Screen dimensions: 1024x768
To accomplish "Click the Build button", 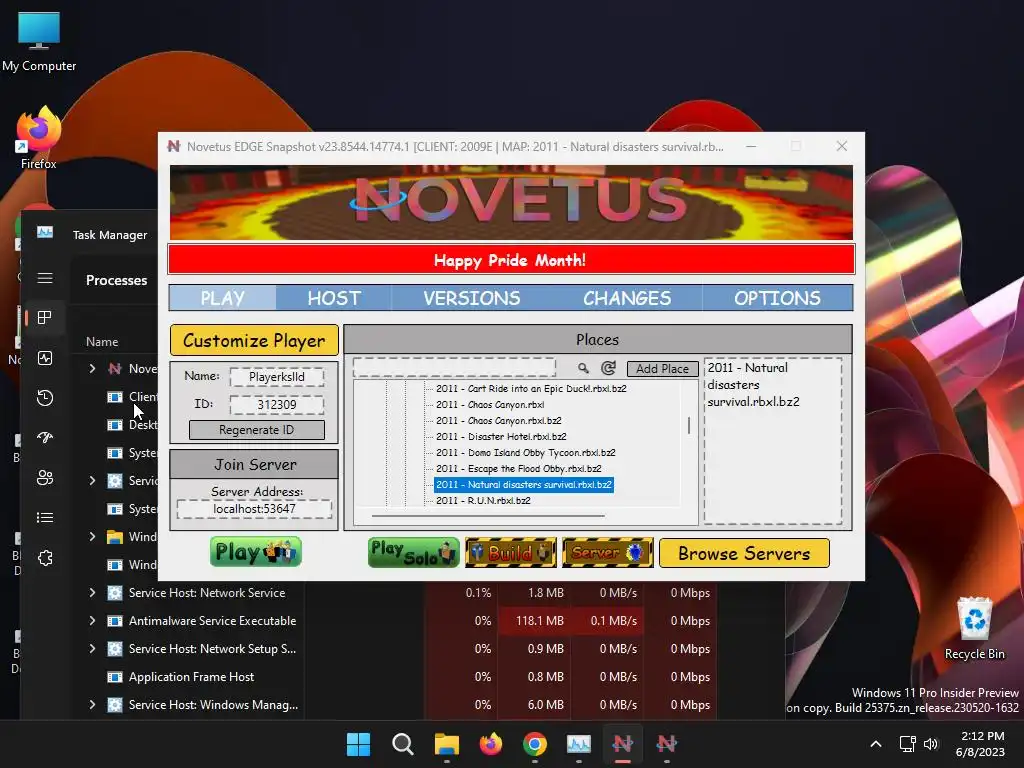I will click(511, 552).
